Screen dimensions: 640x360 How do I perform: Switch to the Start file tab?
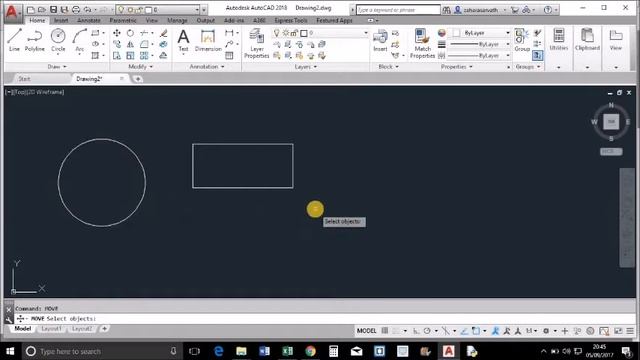(24, 79)
